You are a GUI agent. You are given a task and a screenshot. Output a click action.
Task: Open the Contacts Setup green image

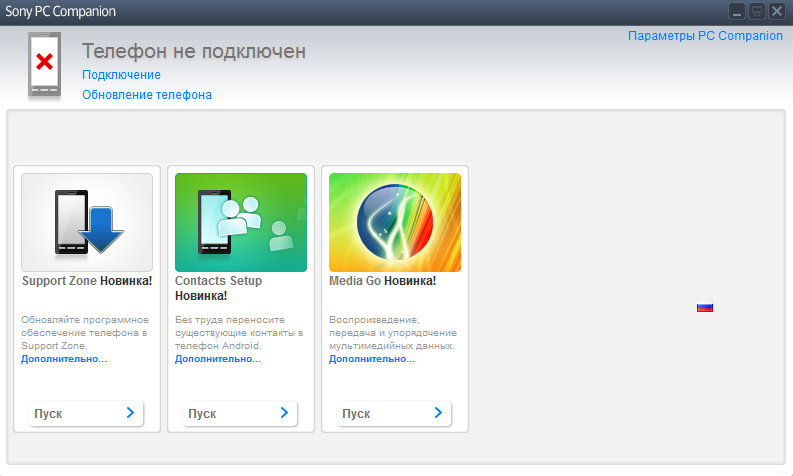click(x=241, y=223)
